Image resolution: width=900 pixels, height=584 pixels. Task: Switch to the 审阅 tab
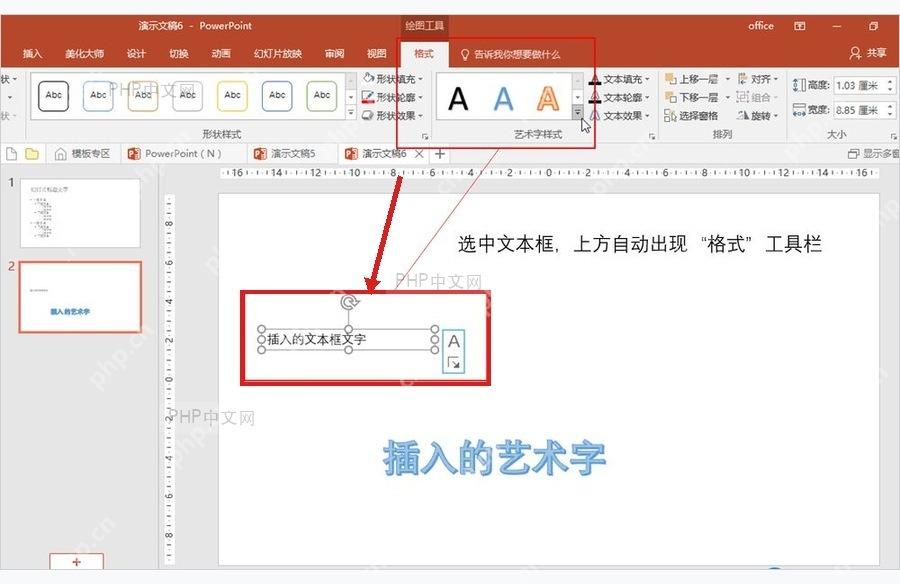(x=334, y=53)
